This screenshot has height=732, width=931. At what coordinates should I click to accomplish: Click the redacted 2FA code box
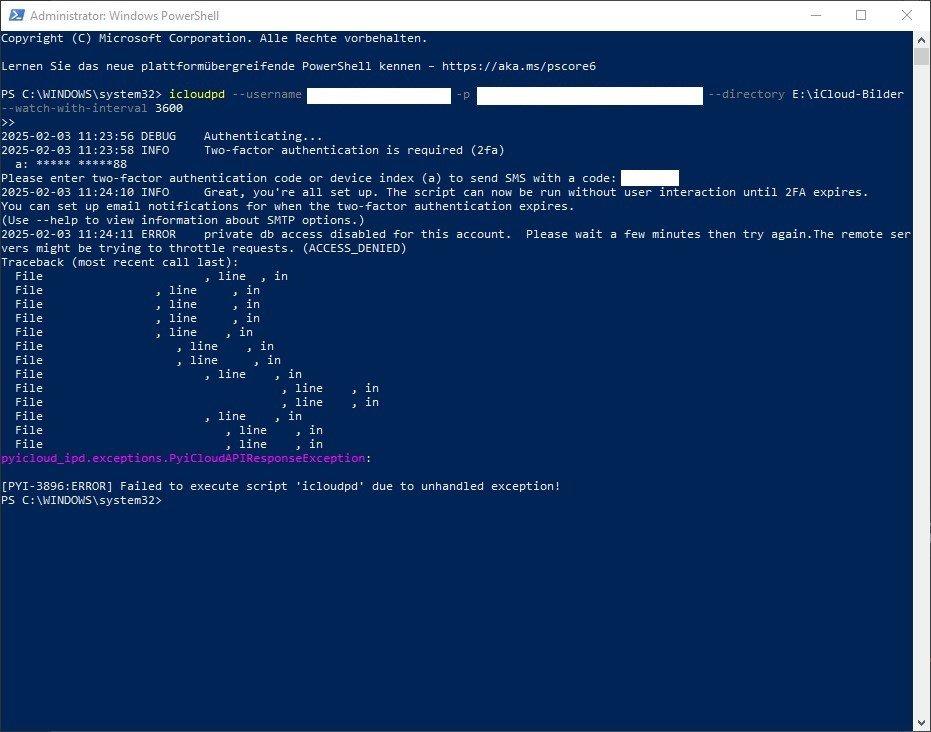(x=650, y=178)
